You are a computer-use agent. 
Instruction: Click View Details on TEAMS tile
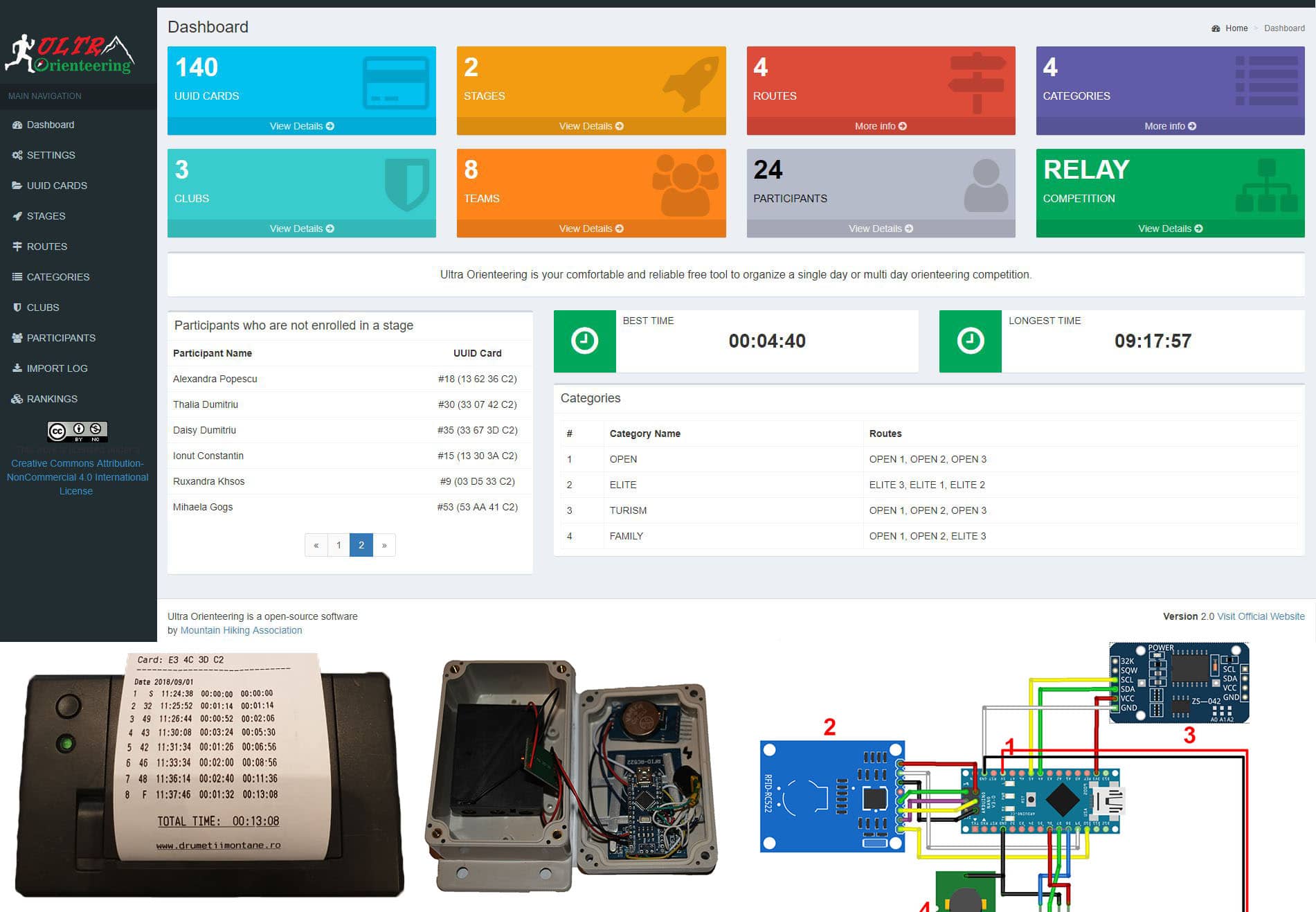(x=591, y=229)
